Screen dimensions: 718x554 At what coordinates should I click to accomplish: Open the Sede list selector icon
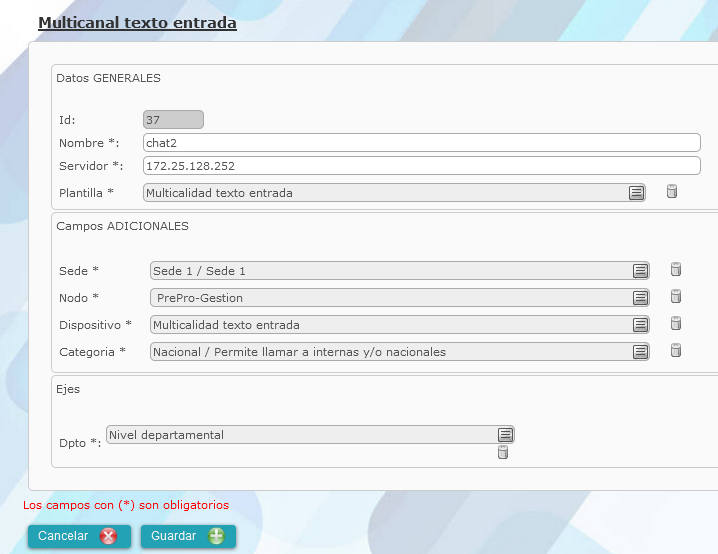tap(640, 271)
